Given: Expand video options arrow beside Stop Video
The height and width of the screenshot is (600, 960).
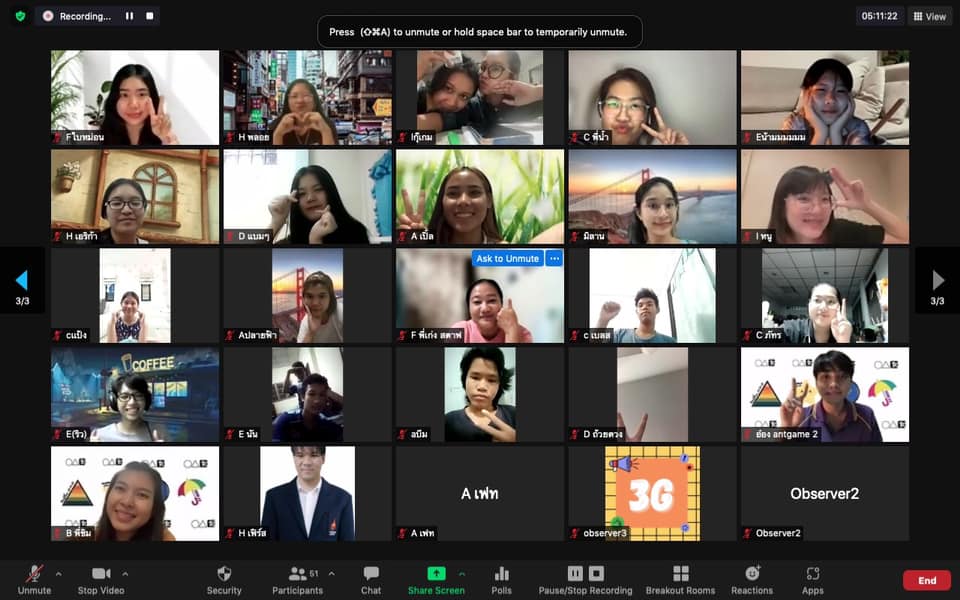Looking at the screenshot, I should point(125,574).
